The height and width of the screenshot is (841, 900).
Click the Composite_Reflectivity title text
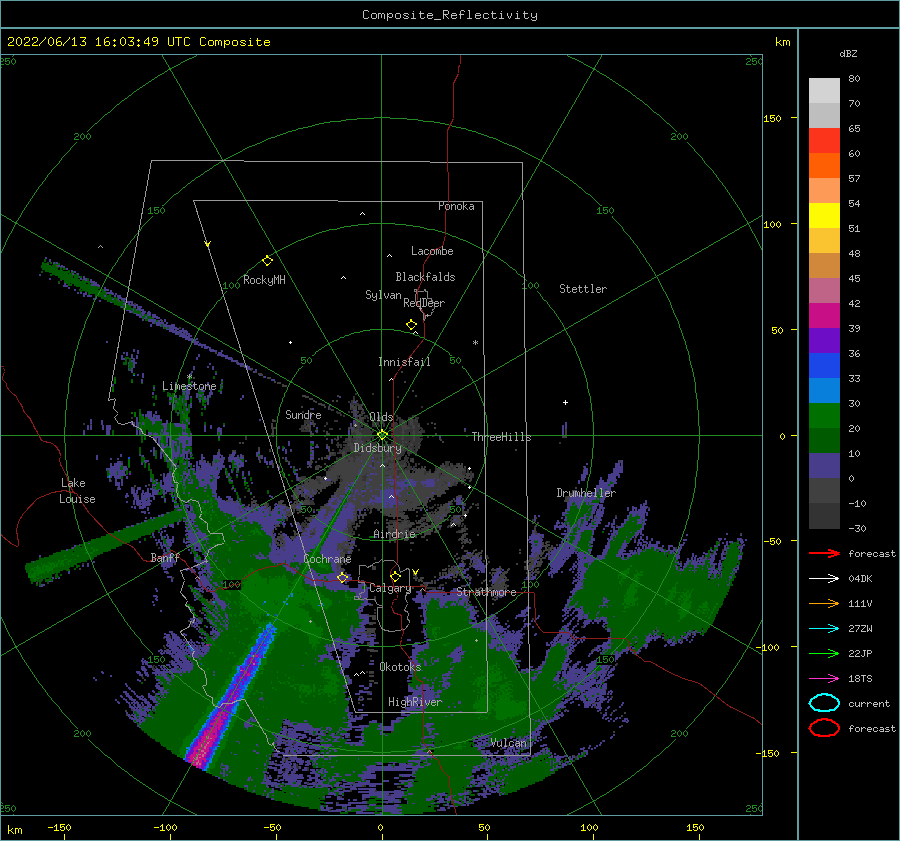[450, 15]
